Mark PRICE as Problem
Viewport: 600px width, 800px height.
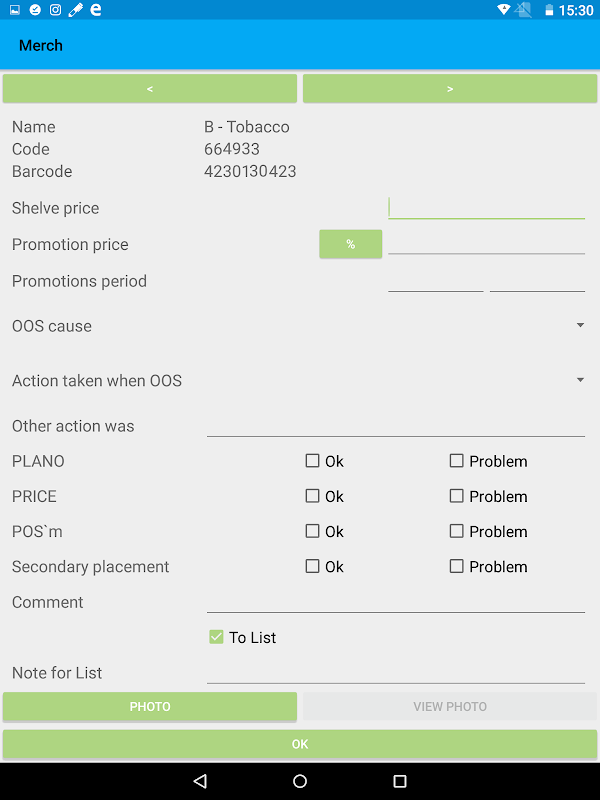[x=457, y=496]
